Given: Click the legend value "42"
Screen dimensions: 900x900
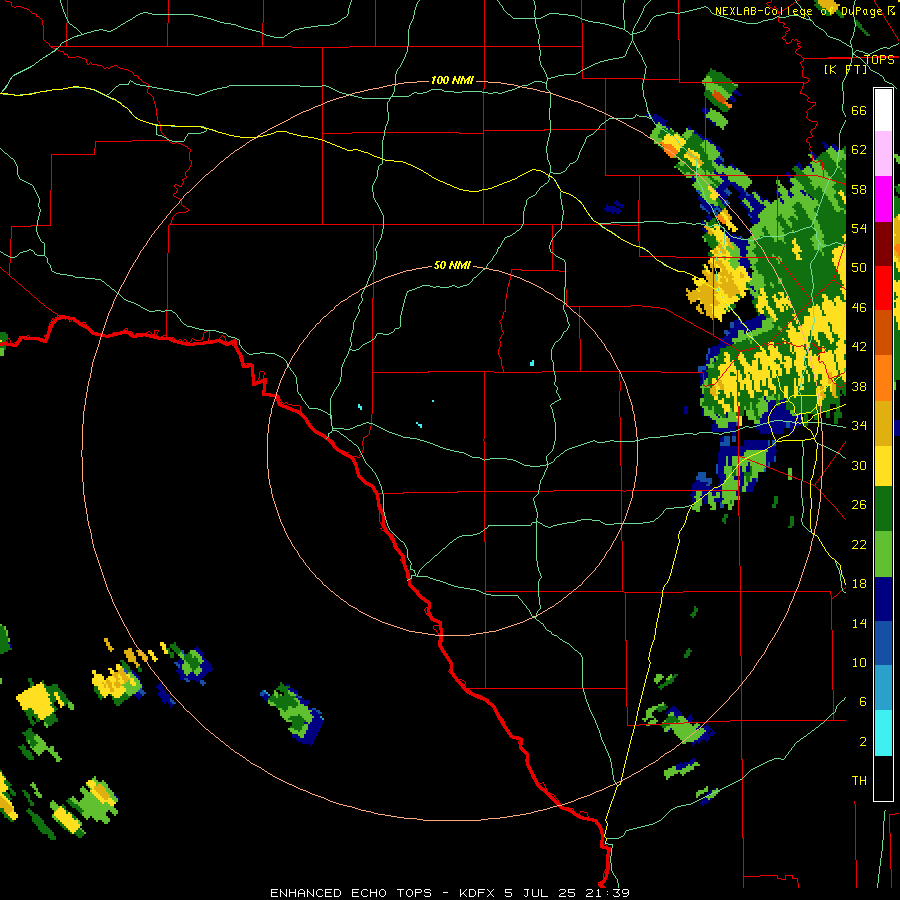Looking at the screenshot, I should 859,347.
